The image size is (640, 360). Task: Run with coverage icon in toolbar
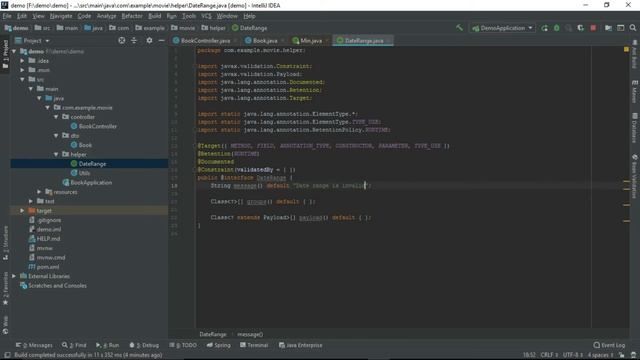(x=580, y=28)
